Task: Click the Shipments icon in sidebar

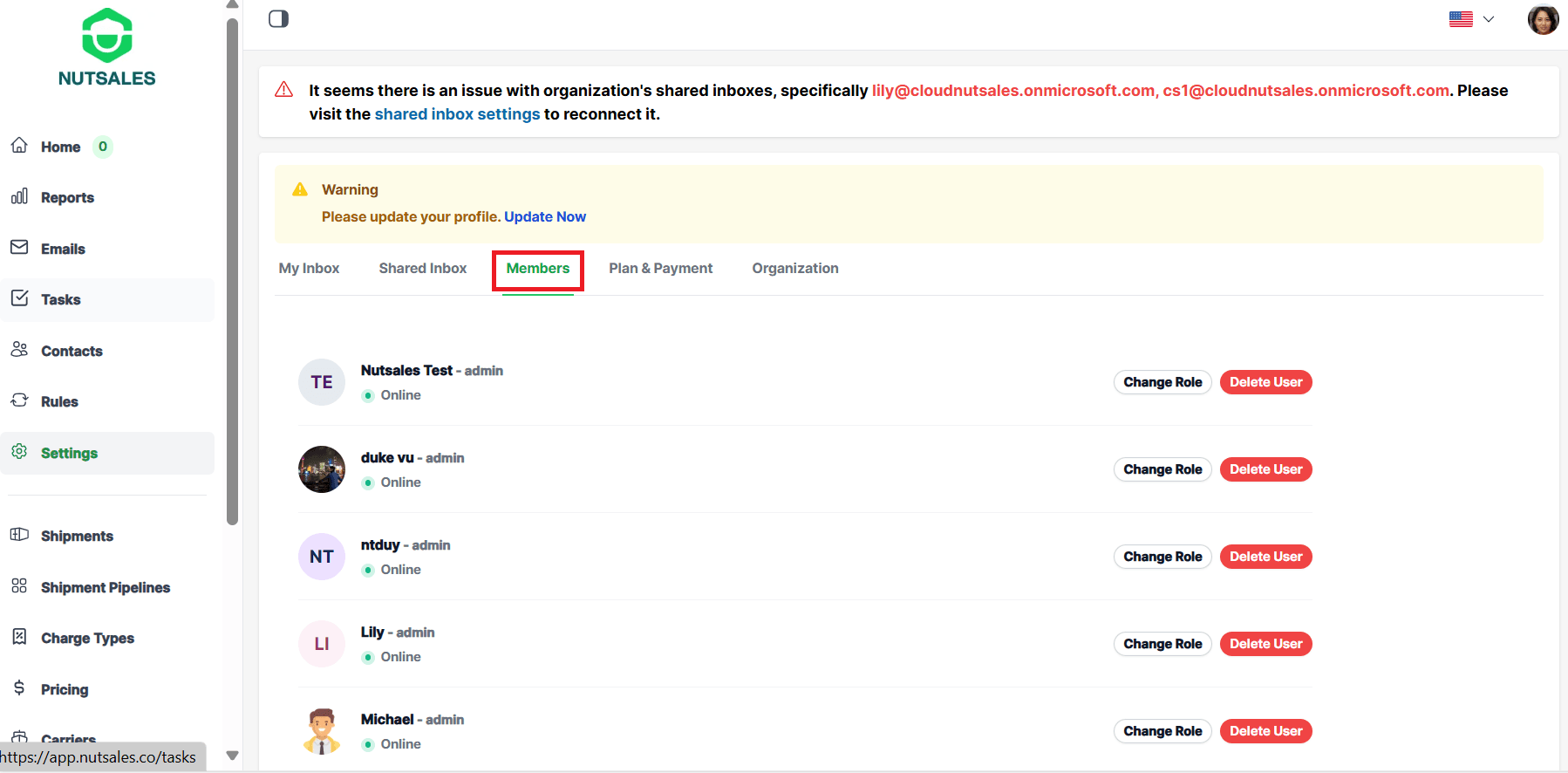Action: coord(19,535)
